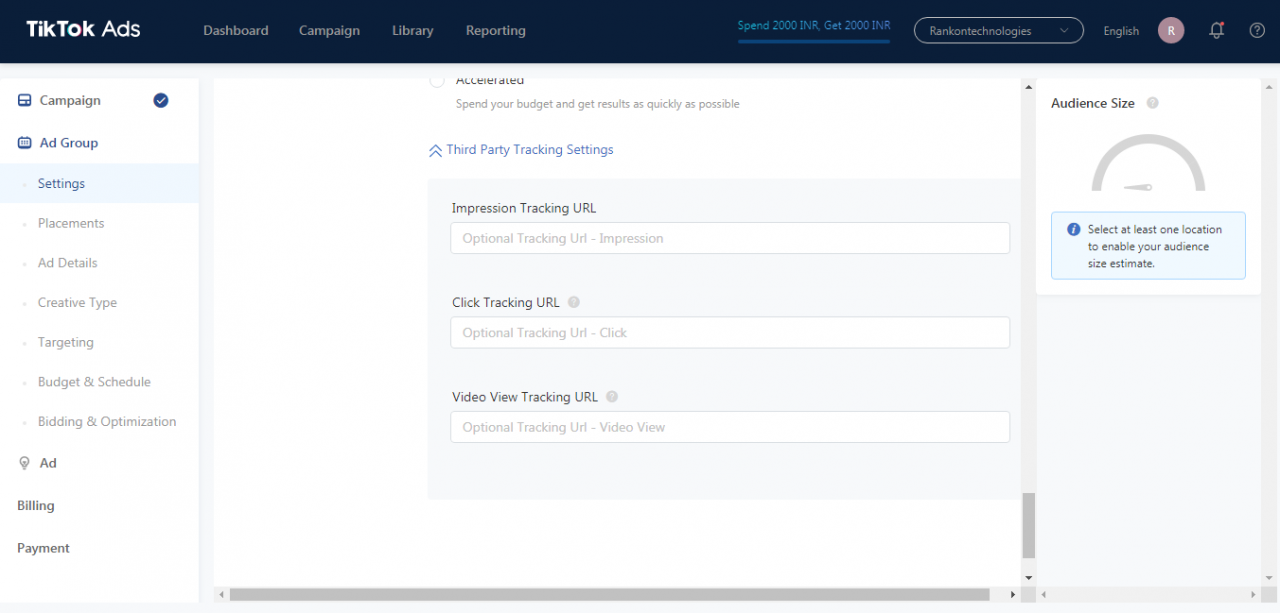This screenshot has width=1280, height=613.
Task: Focus the Impression Tracking URL field
Action: click(730, 238)
